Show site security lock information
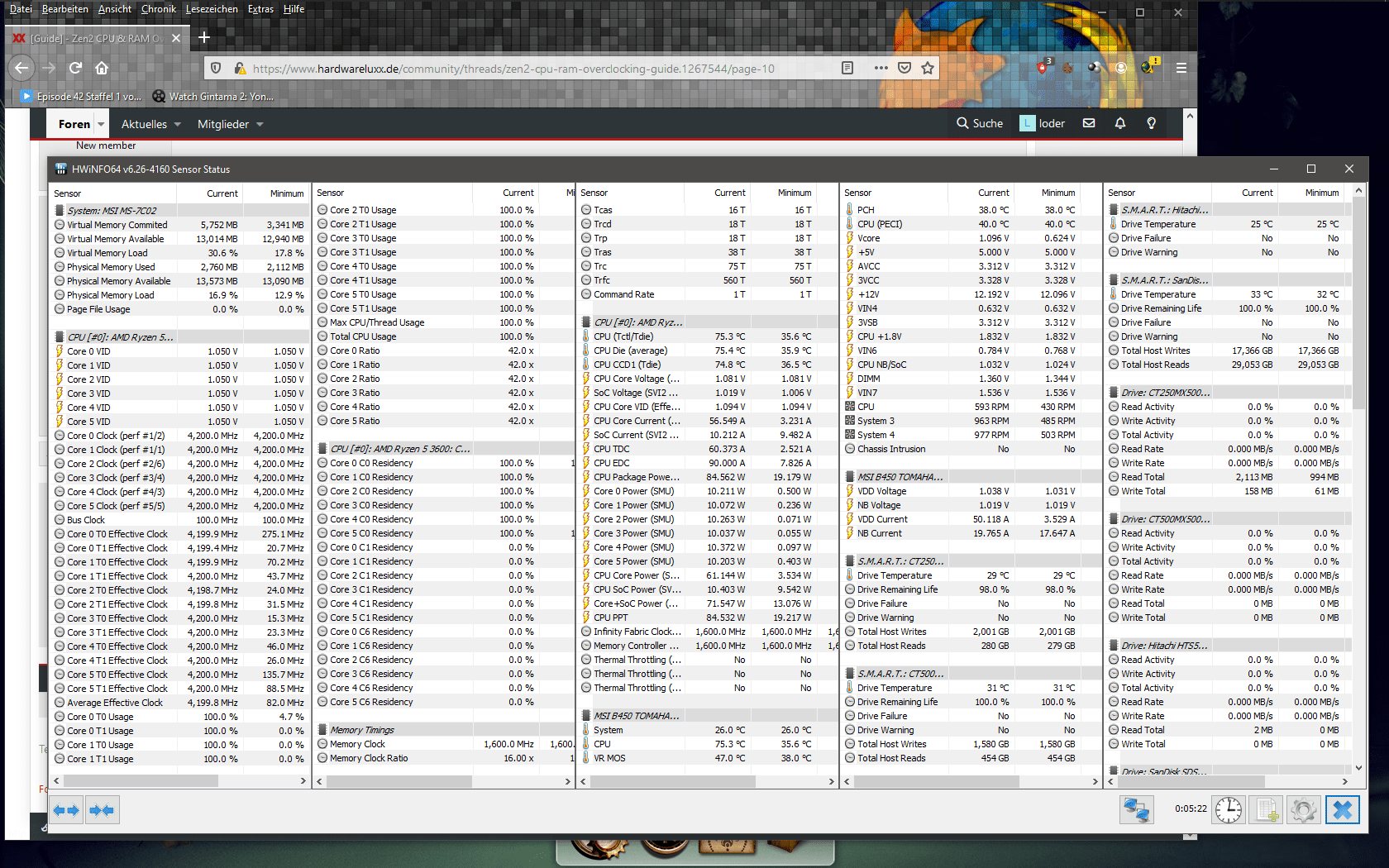 pyautogui.click(x=240, y=68)
